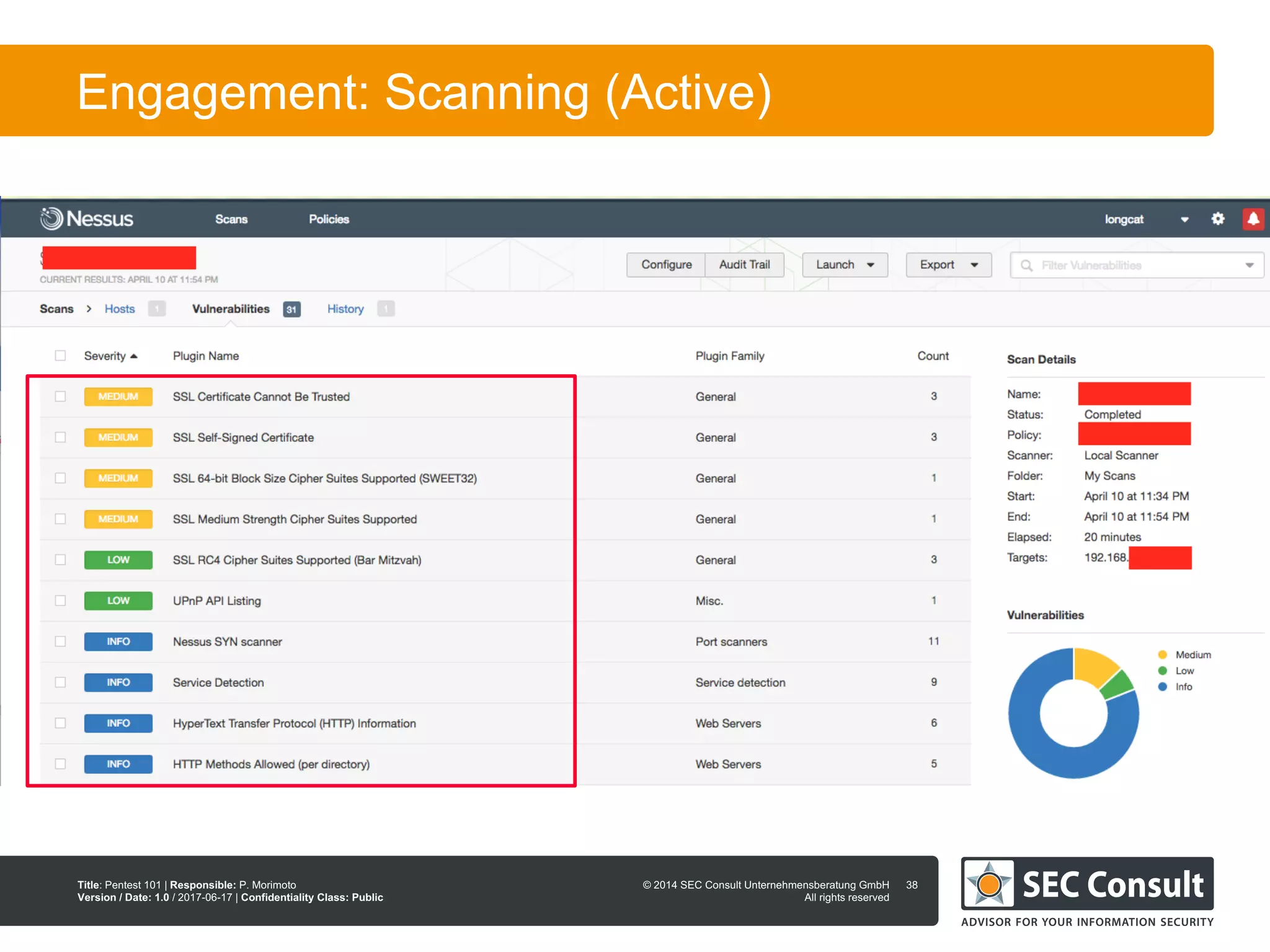This screenshot has width=1270, height=952.
Task: Open the longcat user menu arrow
Action: tap(1184, 219)
